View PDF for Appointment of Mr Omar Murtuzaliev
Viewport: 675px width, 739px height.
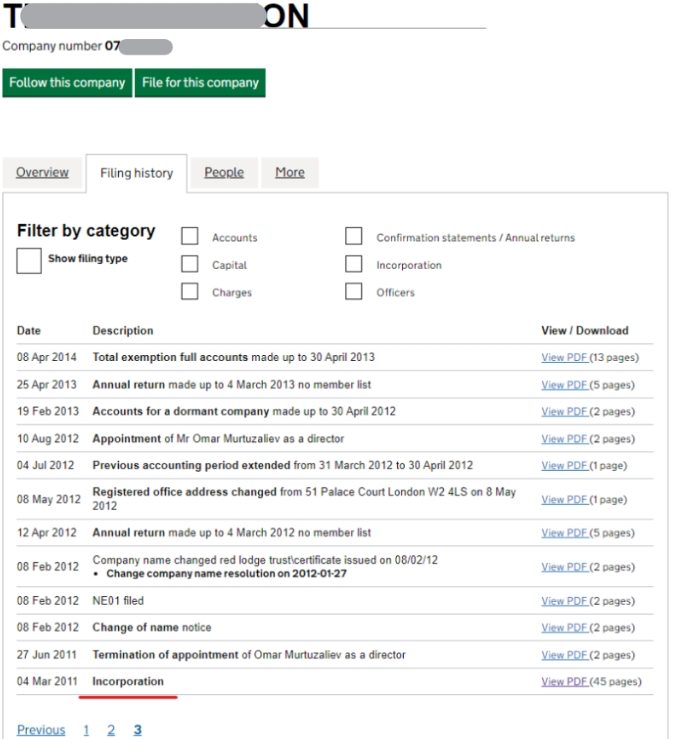(565, 439)
